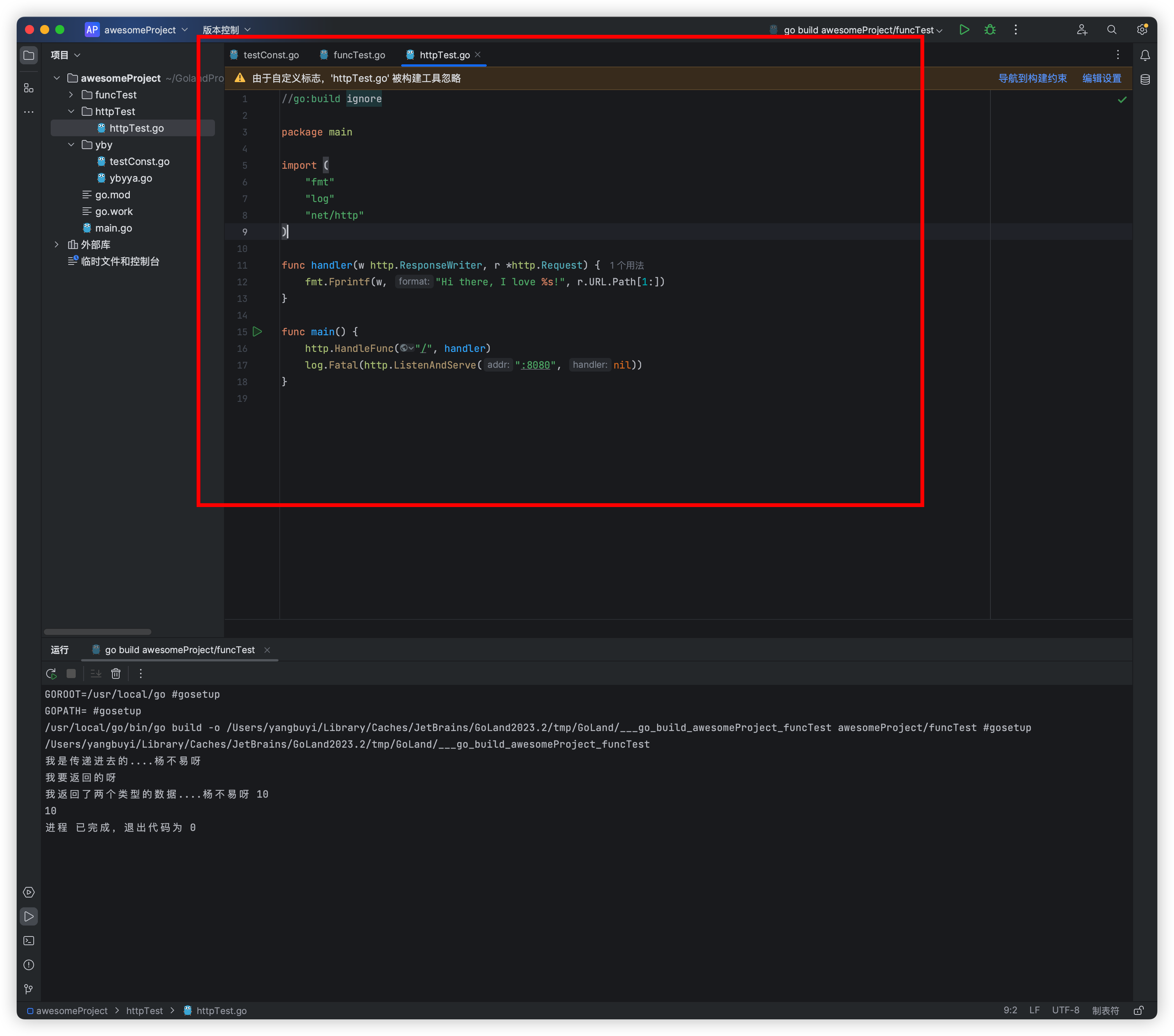Image resolution: width=1174 pixels, height=1036 pixels.
Task: Click the green inspection checkmark in editor
Action: tap(1122, 100)
